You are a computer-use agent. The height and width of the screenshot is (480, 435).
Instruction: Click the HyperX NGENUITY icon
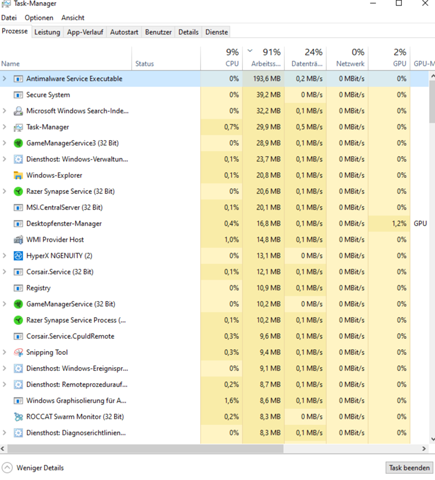(18, 256)
